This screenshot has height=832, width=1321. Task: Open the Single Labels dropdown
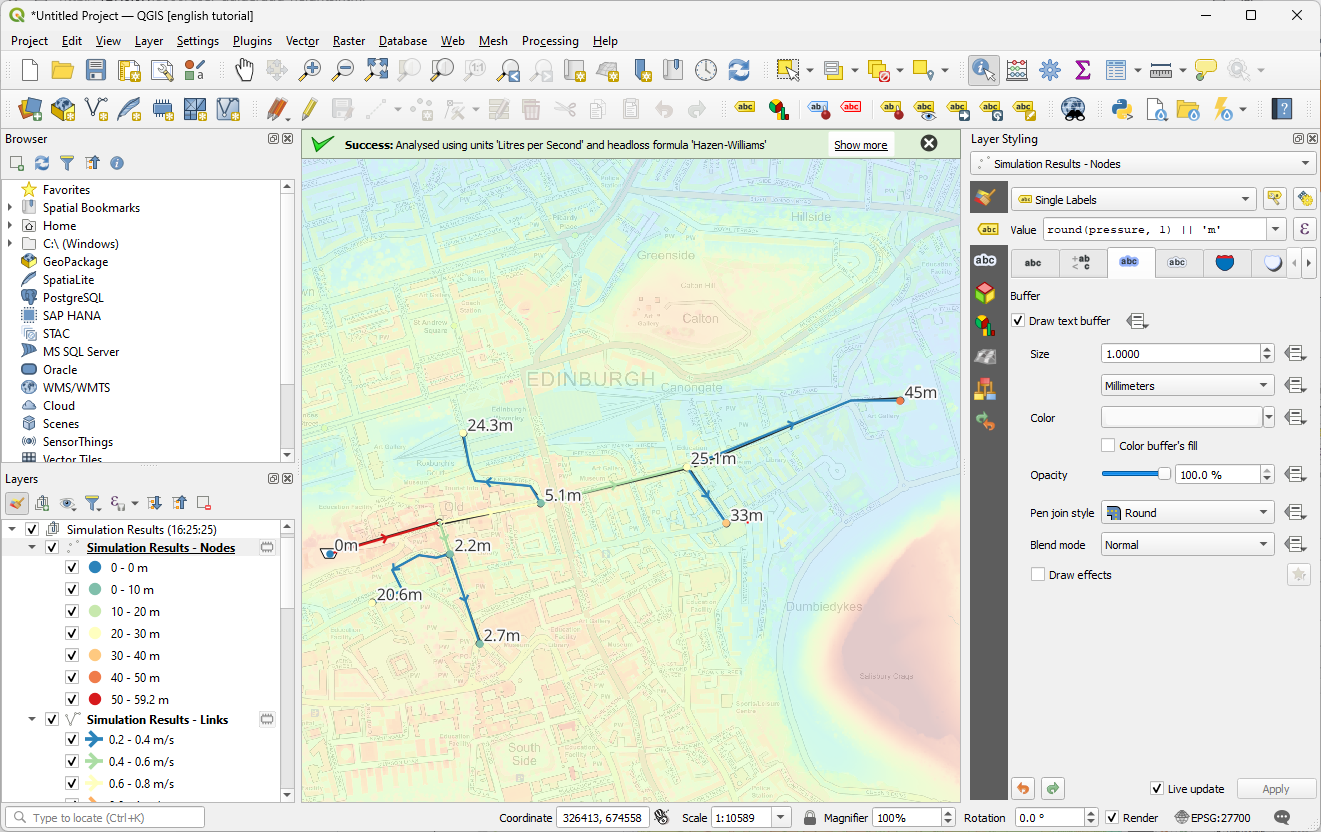1133,200
